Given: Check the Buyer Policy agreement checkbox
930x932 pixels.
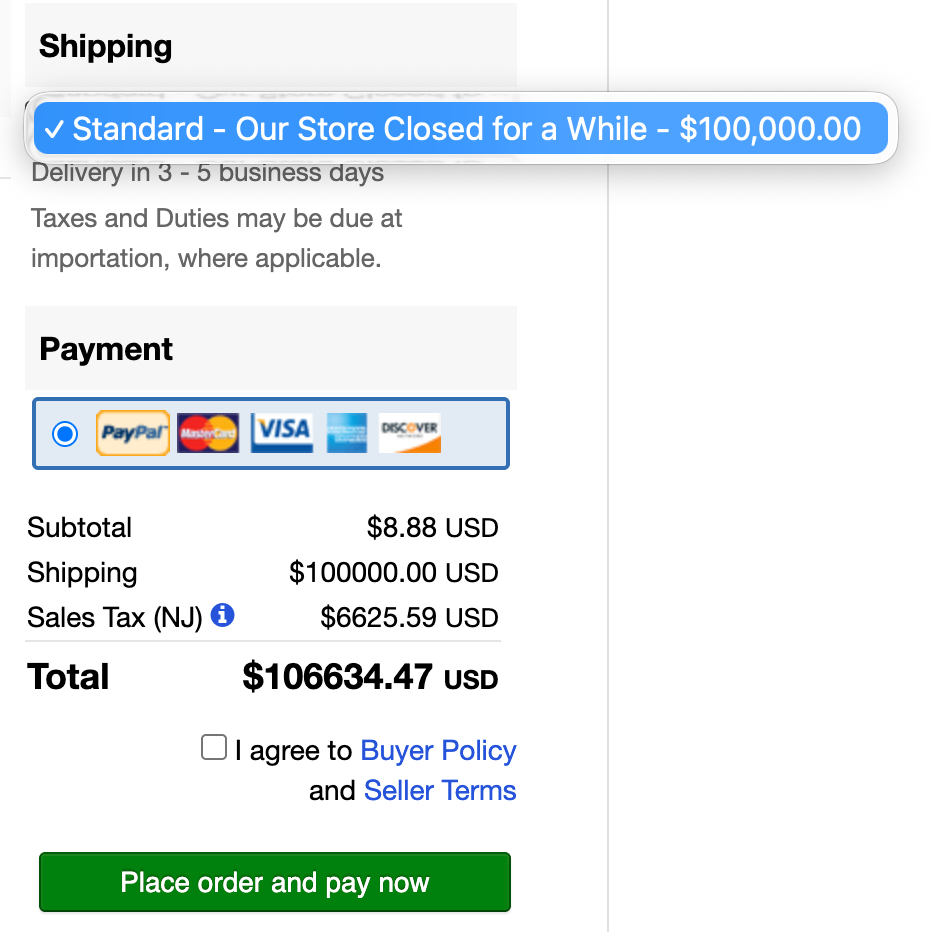Looking at the screenshot, I should (214, 748).
